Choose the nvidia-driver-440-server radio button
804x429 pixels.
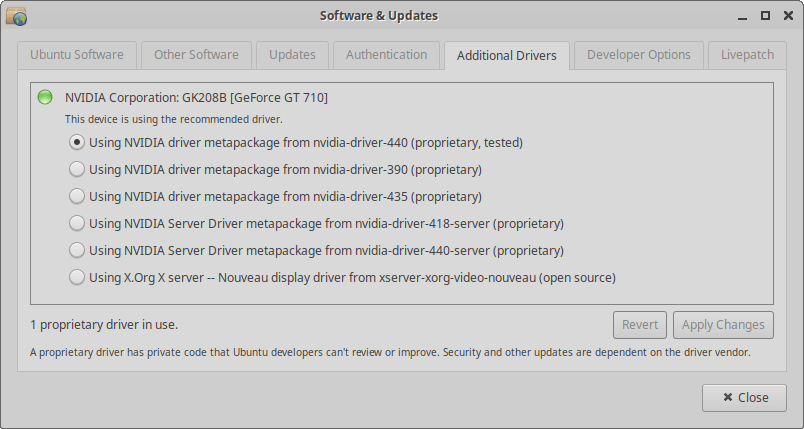tap(76, 250)
